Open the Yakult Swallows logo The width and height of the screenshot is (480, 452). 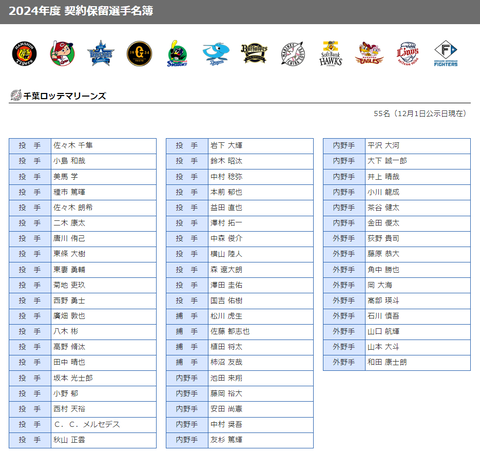pyautogui.click(x=177, y=53)
